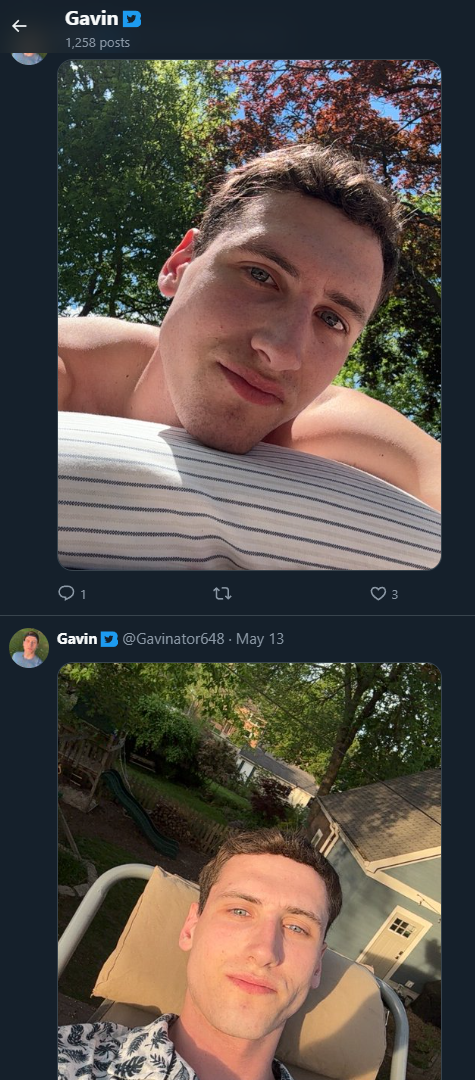Open the shirtless selfie photo on pillow

click(x=249, y=315)
